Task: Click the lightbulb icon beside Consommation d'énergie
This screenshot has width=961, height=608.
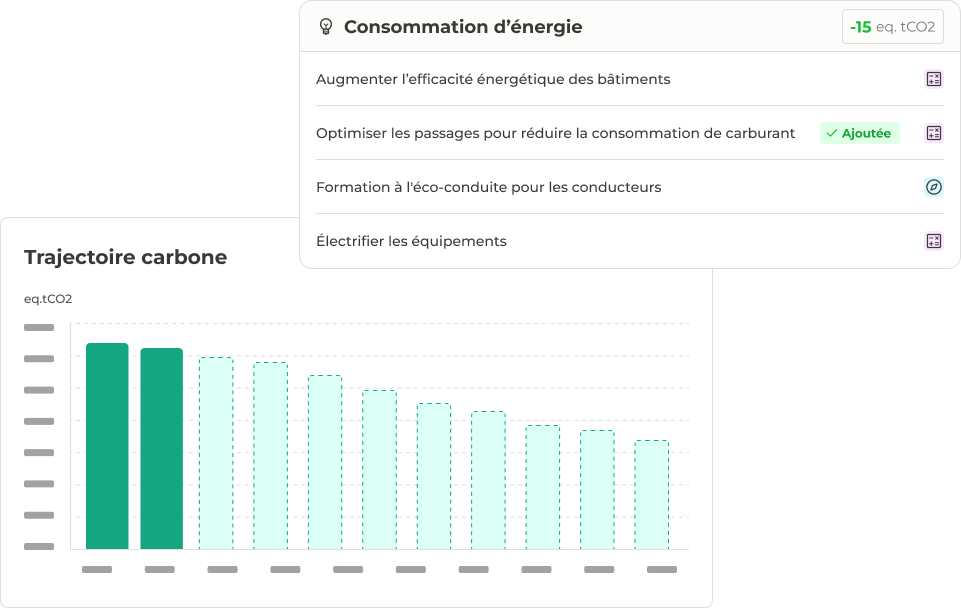Action: coord(325,27)
